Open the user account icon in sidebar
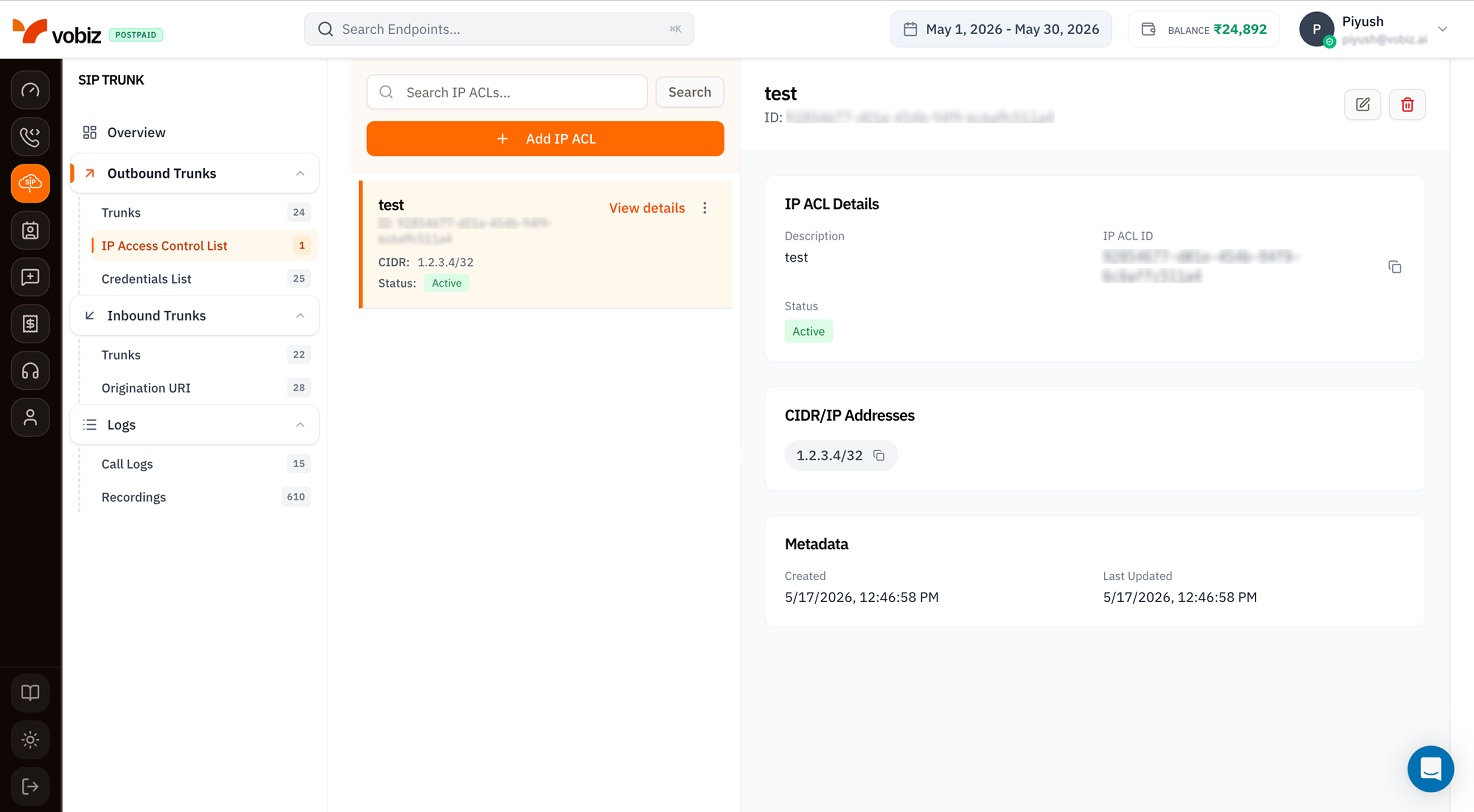The width and height of the screenshot is (1474, 812). pos(30,417)
